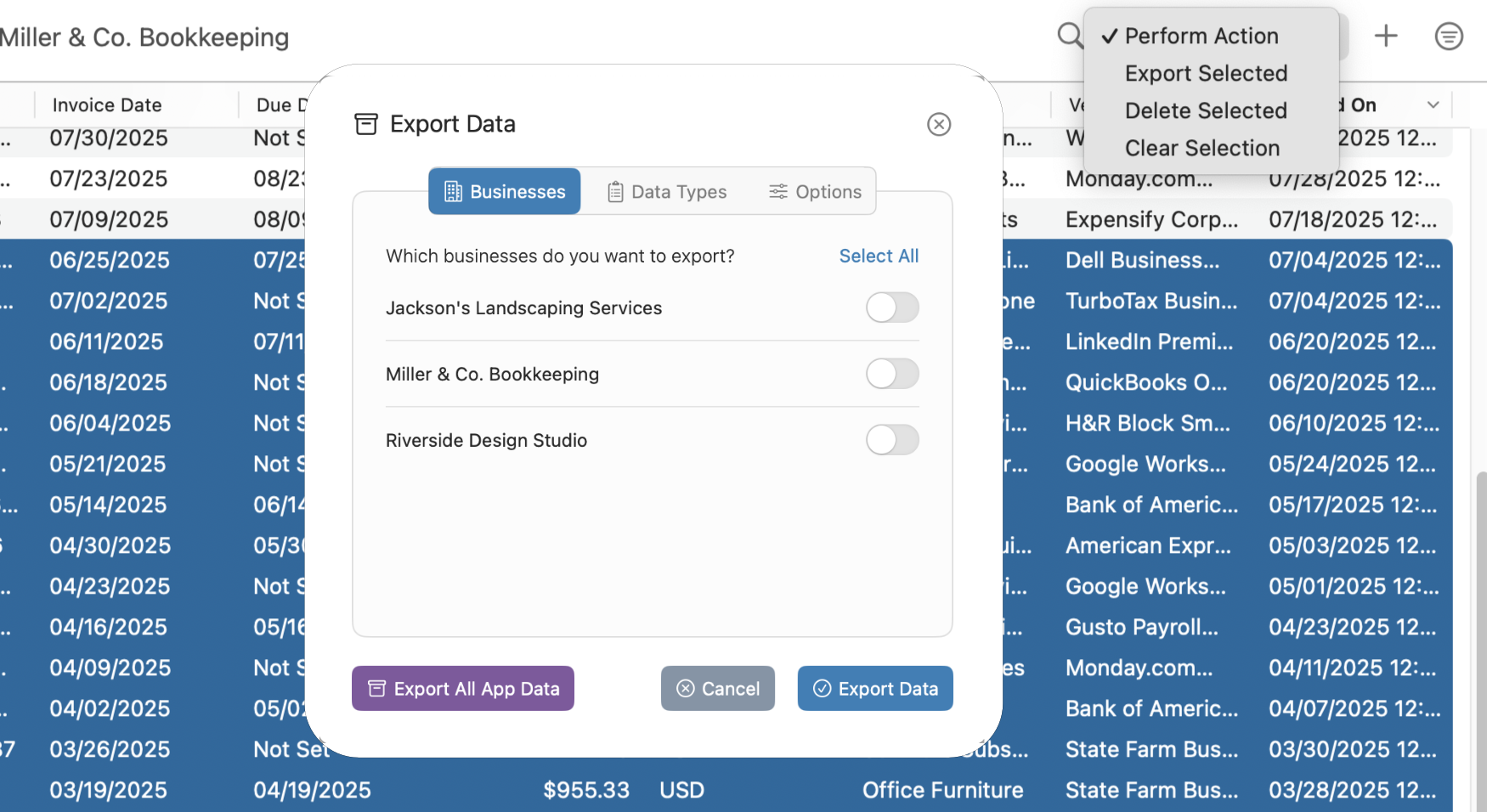Select the building icon on Businesses tab
The image size is (1487, 812).
[455, 191]
